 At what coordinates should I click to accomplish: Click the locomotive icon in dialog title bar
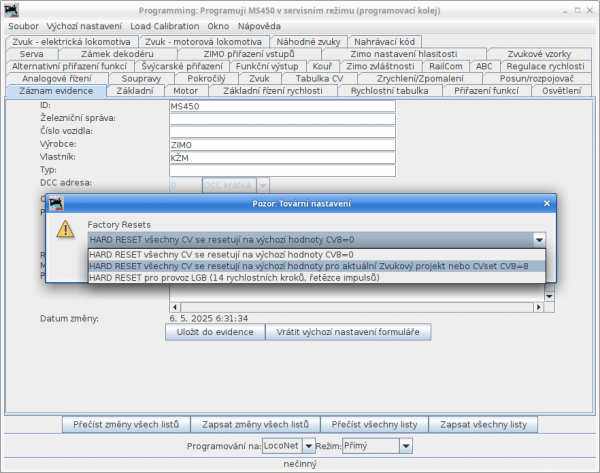57,202
